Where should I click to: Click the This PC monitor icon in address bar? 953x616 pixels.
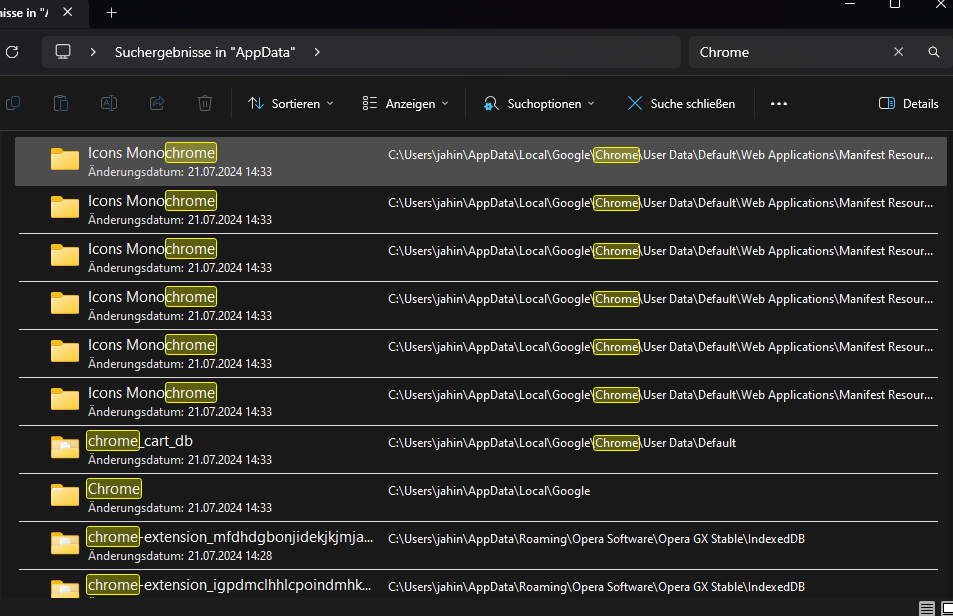pyautogui.click(x=63, y=52)
